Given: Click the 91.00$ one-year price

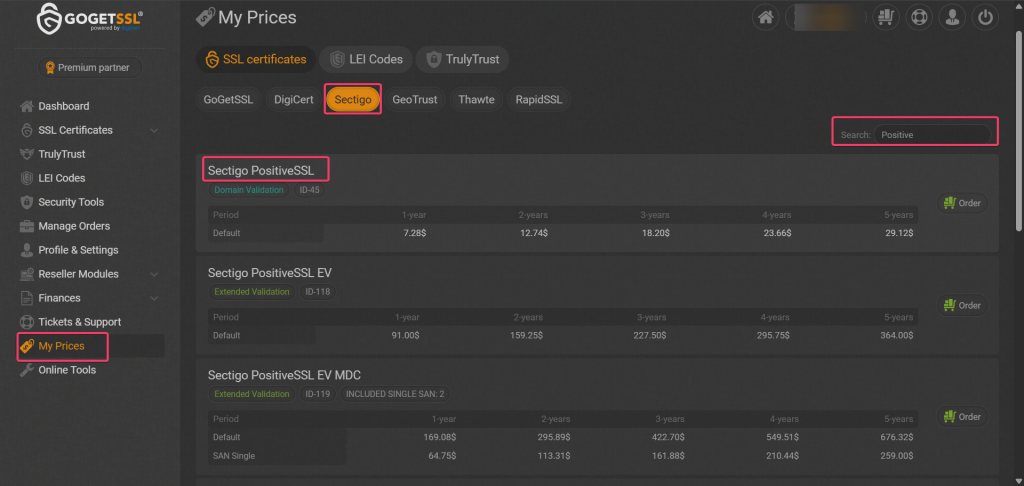Looking at the screenshot, I should click(x=406, y=335).
